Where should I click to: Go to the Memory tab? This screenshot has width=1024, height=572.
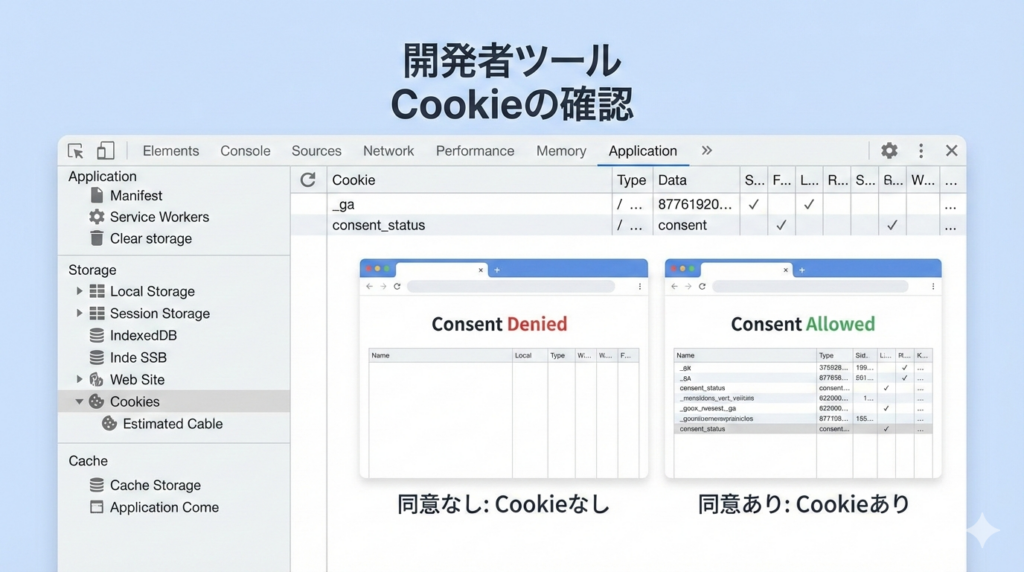click(561, 151)
